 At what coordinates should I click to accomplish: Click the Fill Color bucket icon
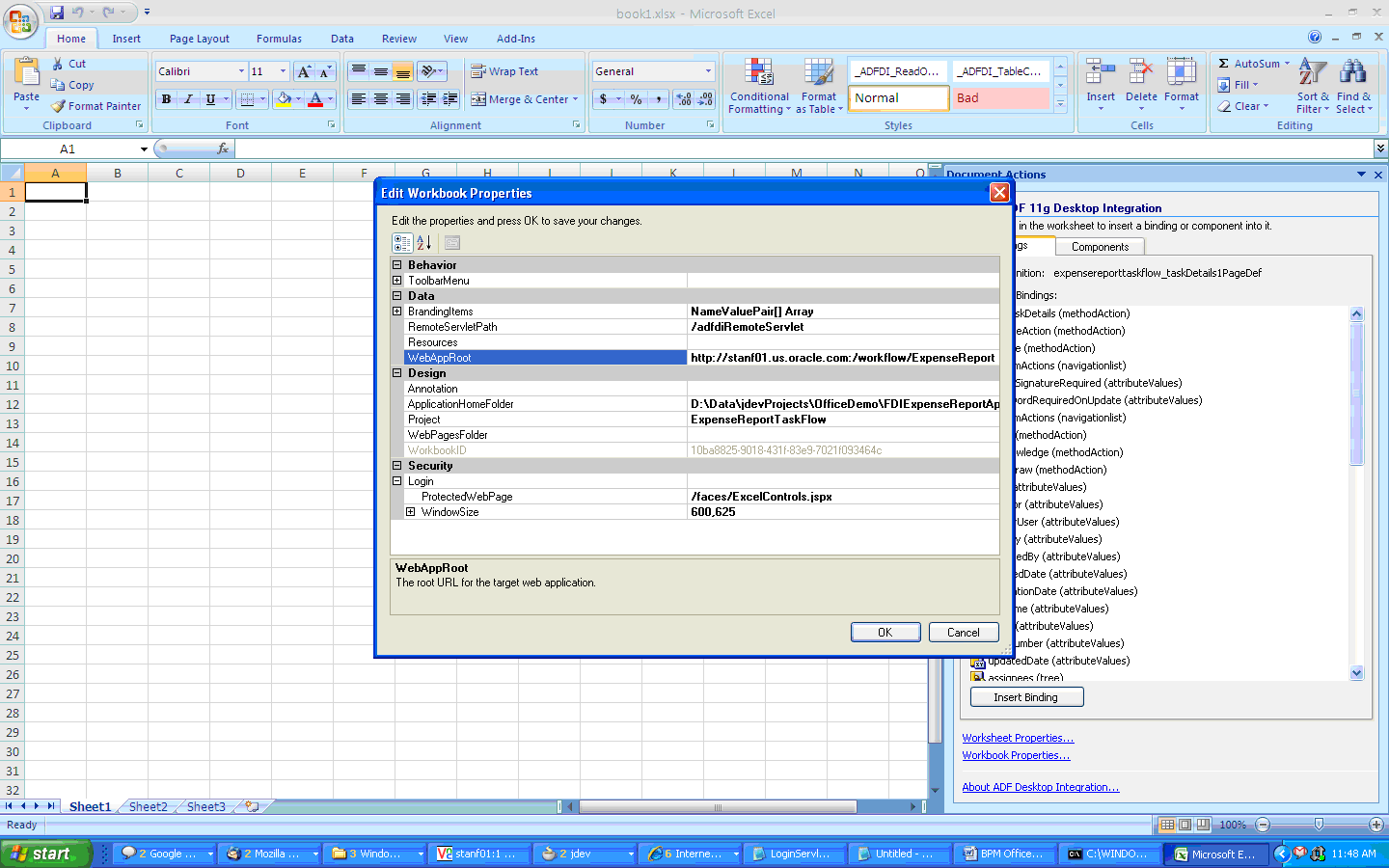284,98
